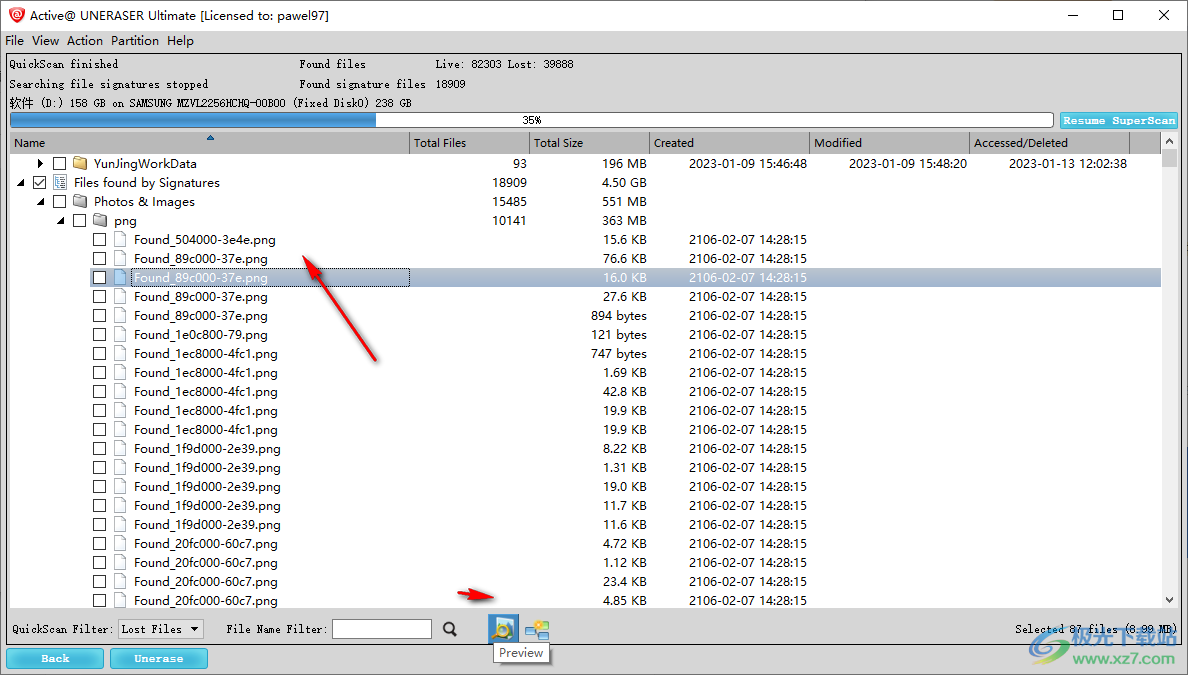Open the File menu
Image resolution: width=1188 pixels, height=675 pixels.
pos(14,41)
